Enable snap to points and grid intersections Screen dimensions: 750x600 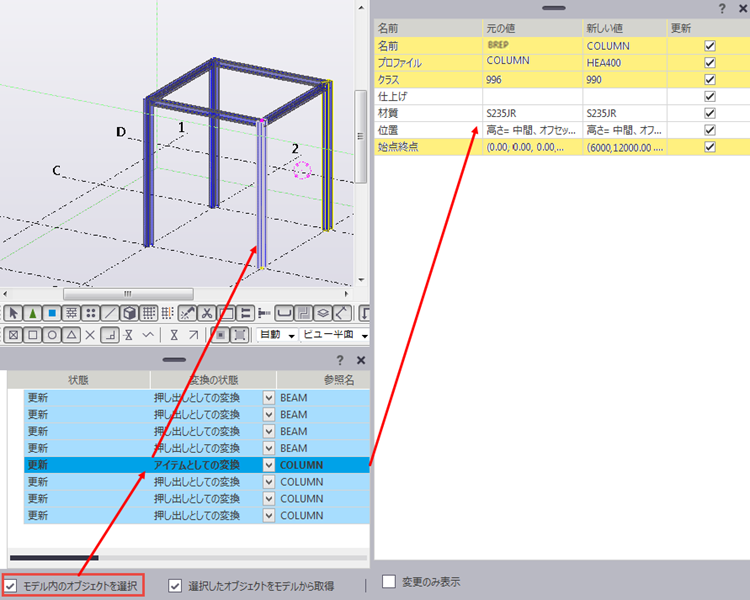click(13, 335)
